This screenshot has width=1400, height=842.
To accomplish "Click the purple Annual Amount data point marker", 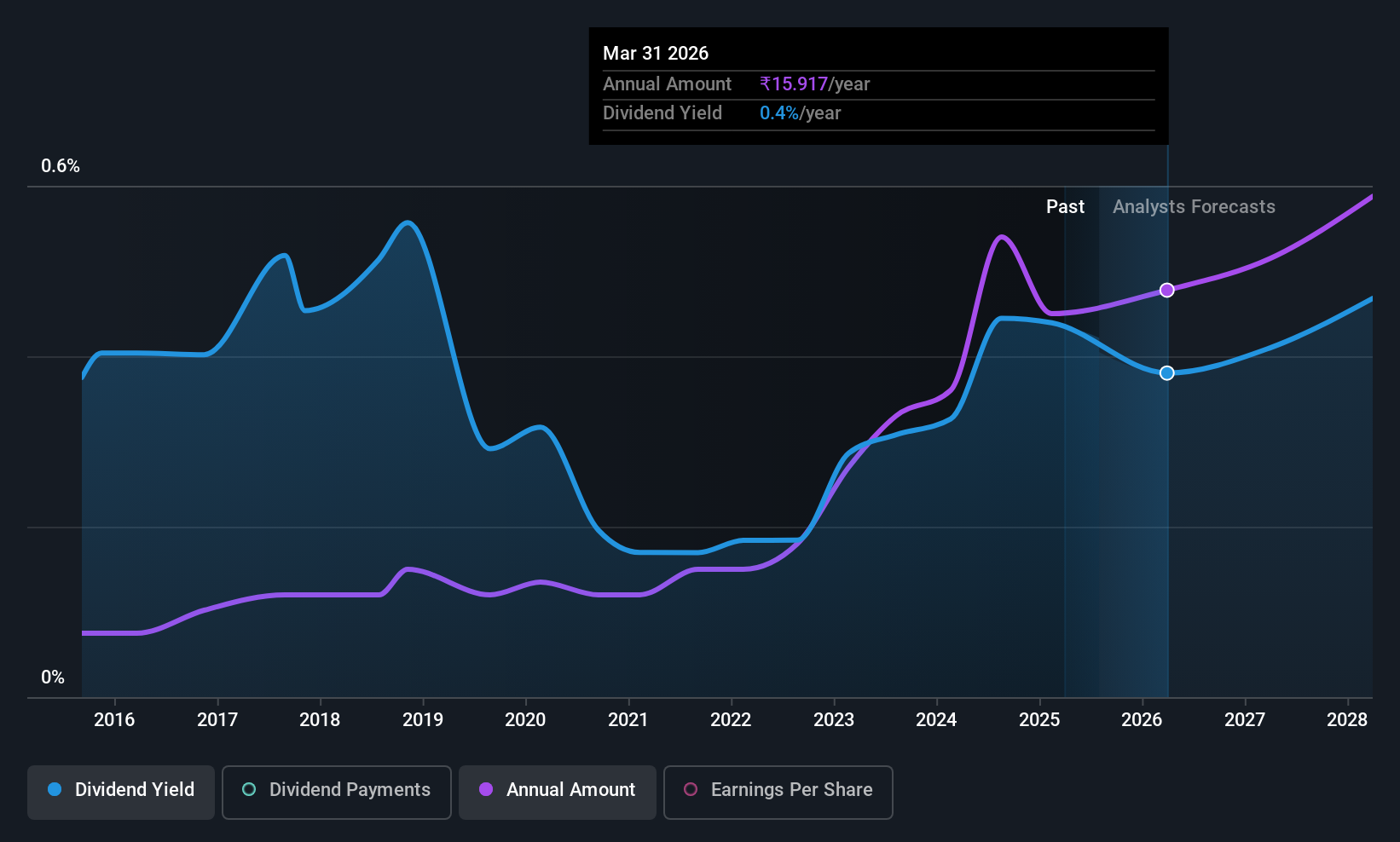I will tap(1167, 291).
